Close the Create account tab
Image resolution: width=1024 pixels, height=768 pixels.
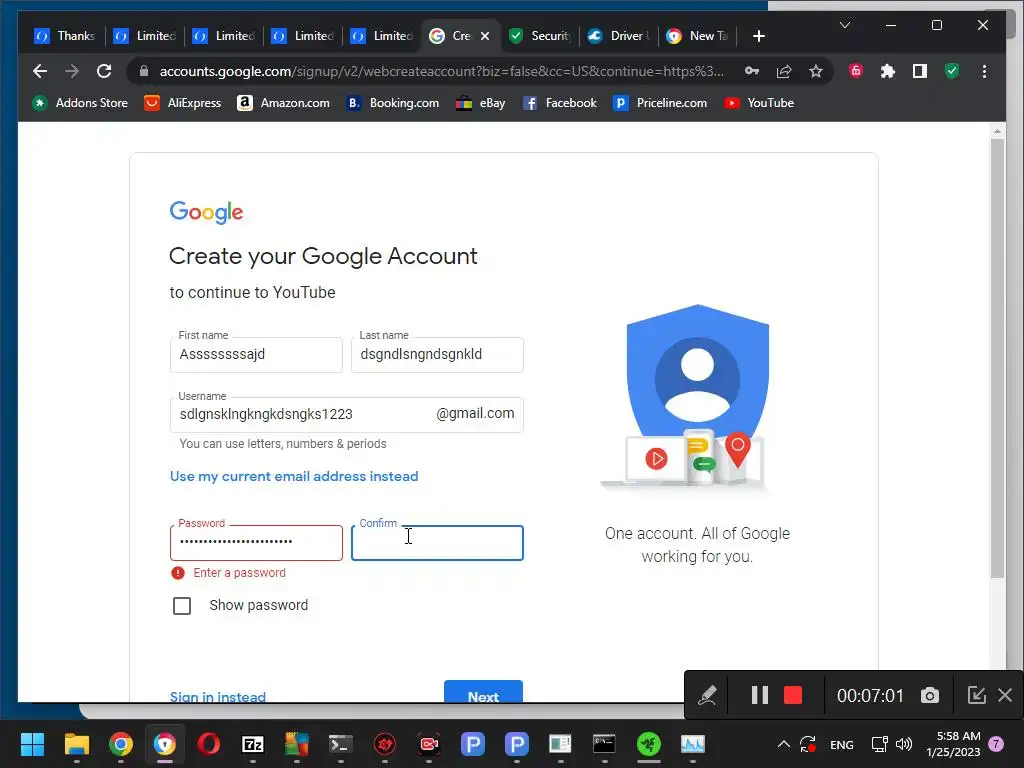485,36
